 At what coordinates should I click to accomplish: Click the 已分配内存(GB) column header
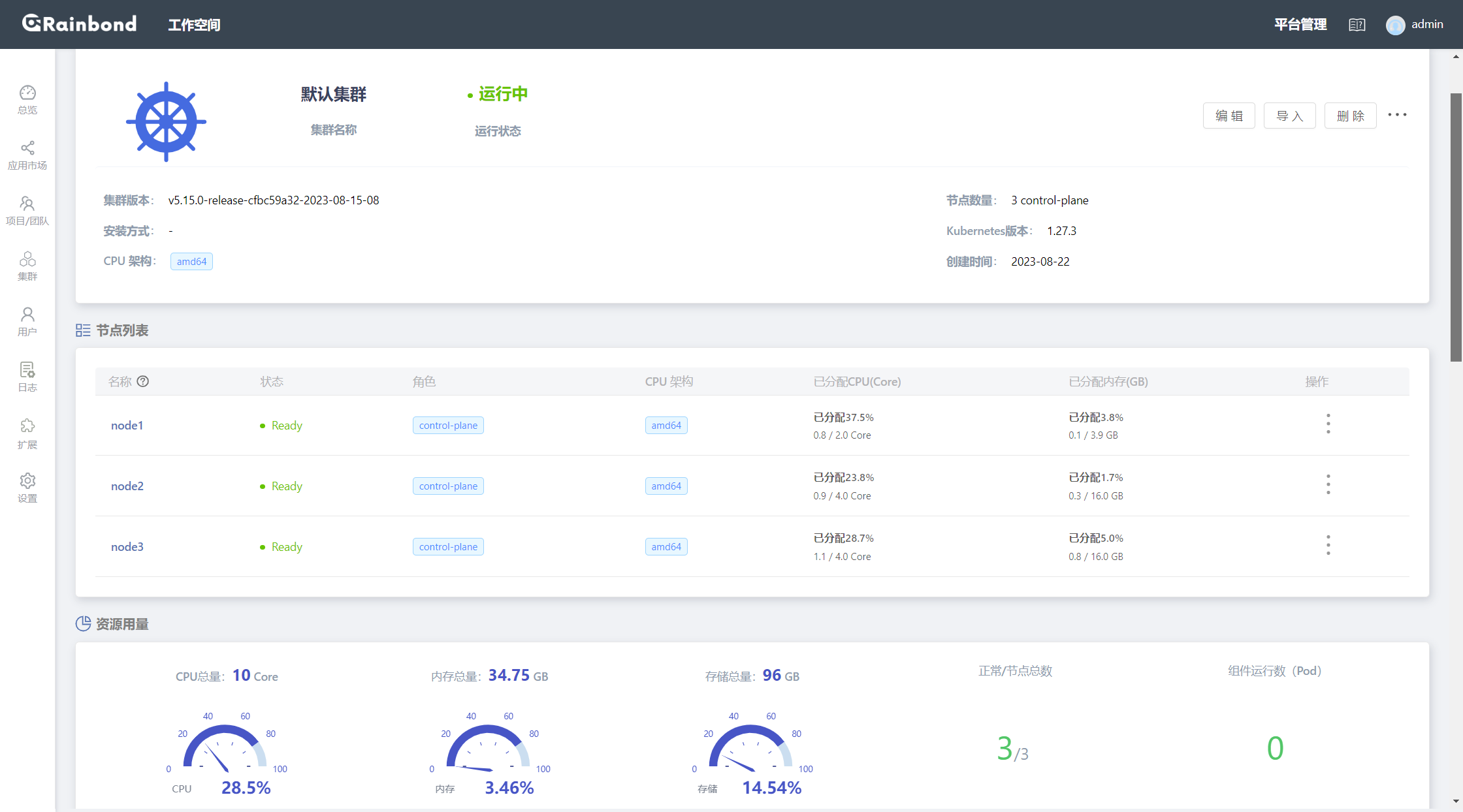click(x=1108, y=381)
